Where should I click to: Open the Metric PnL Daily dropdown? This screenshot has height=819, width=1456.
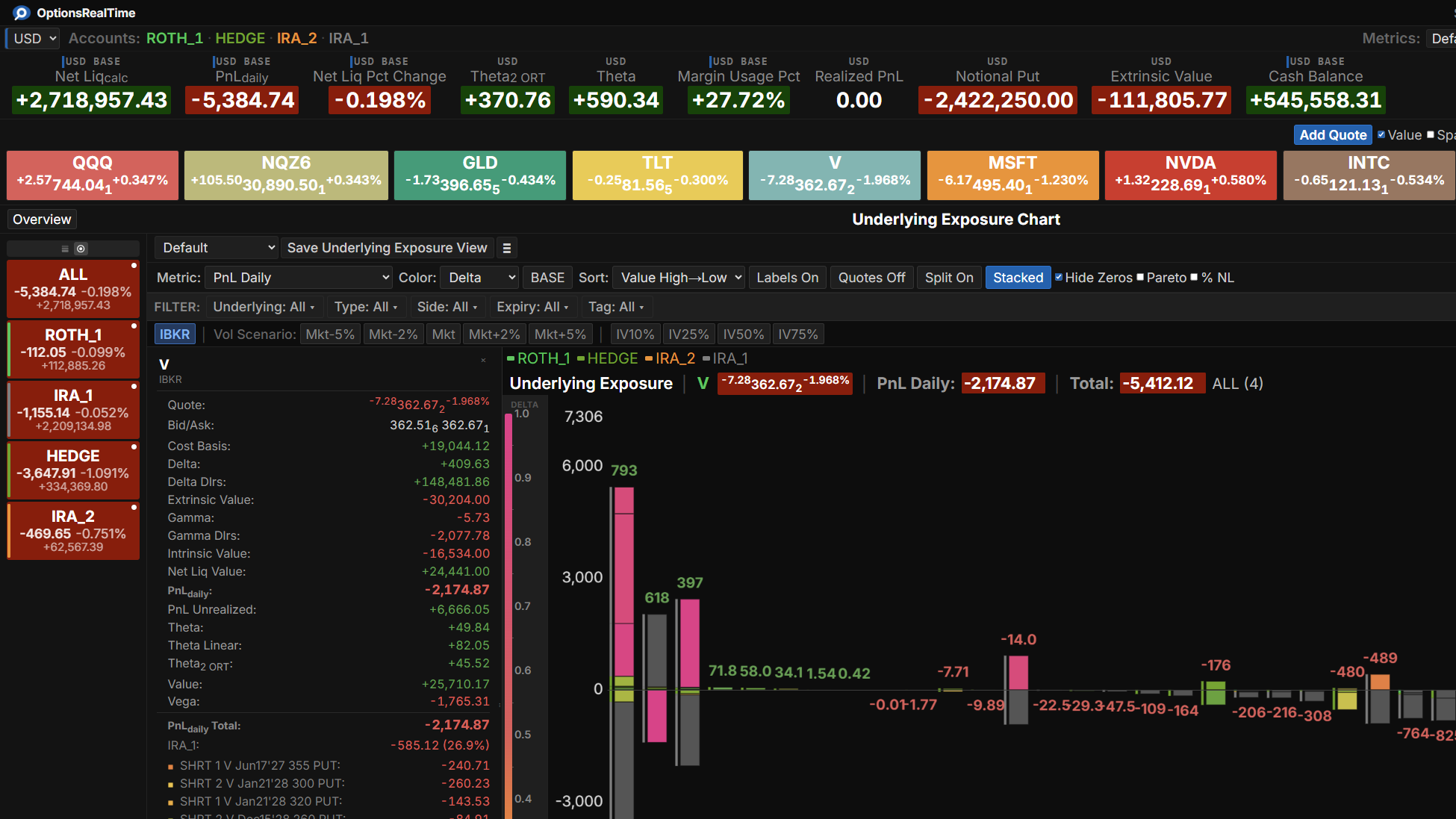click(299, 278)
